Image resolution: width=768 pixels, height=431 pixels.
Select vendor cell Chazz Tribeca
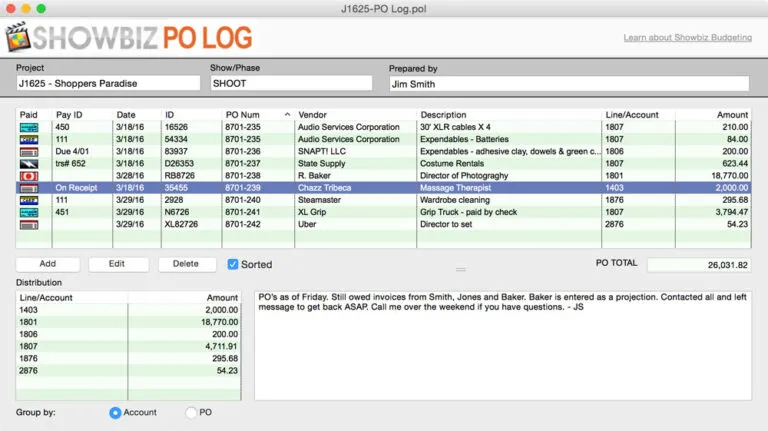click(x=324, y=188)
